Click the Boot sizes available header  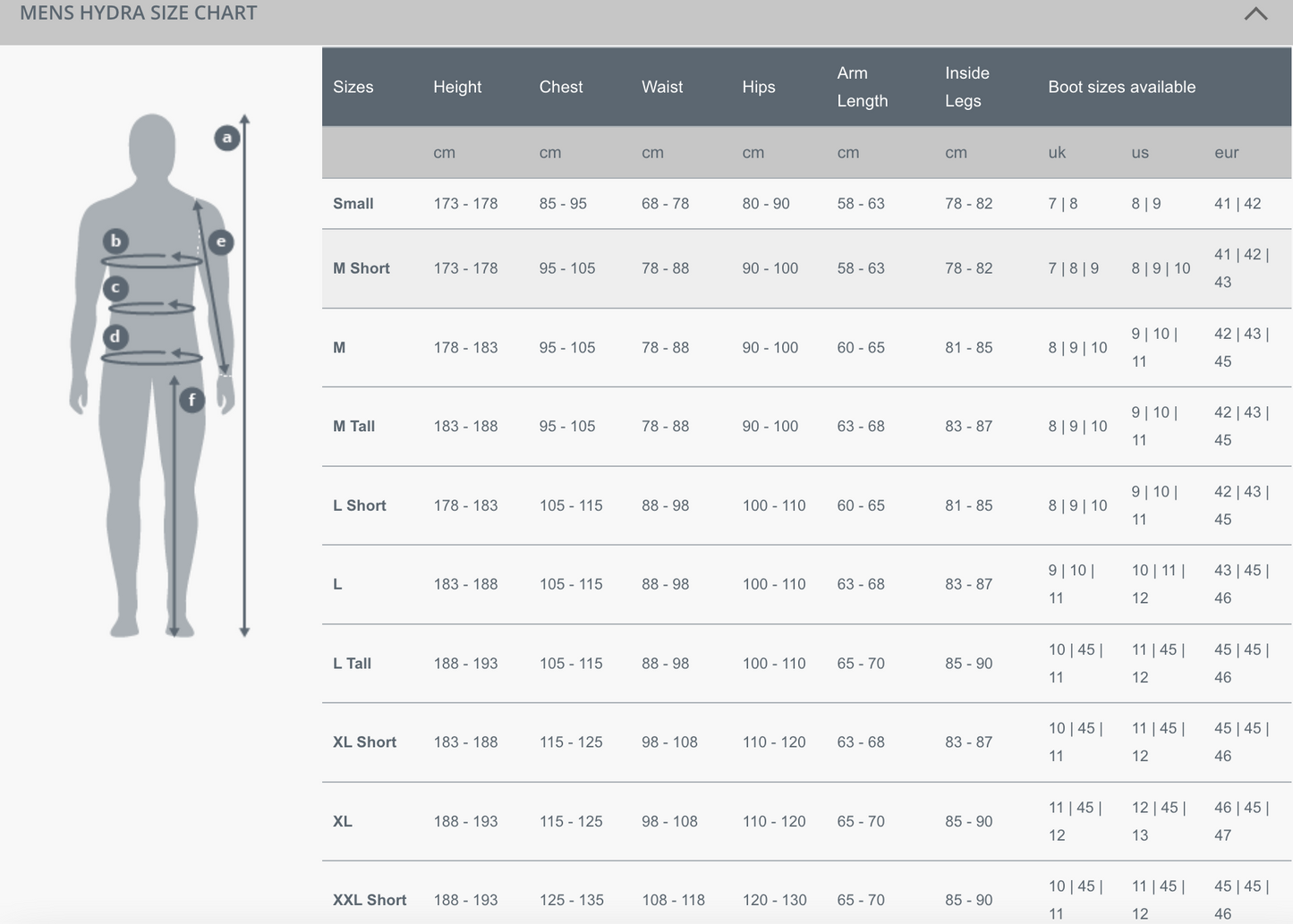1121,87
